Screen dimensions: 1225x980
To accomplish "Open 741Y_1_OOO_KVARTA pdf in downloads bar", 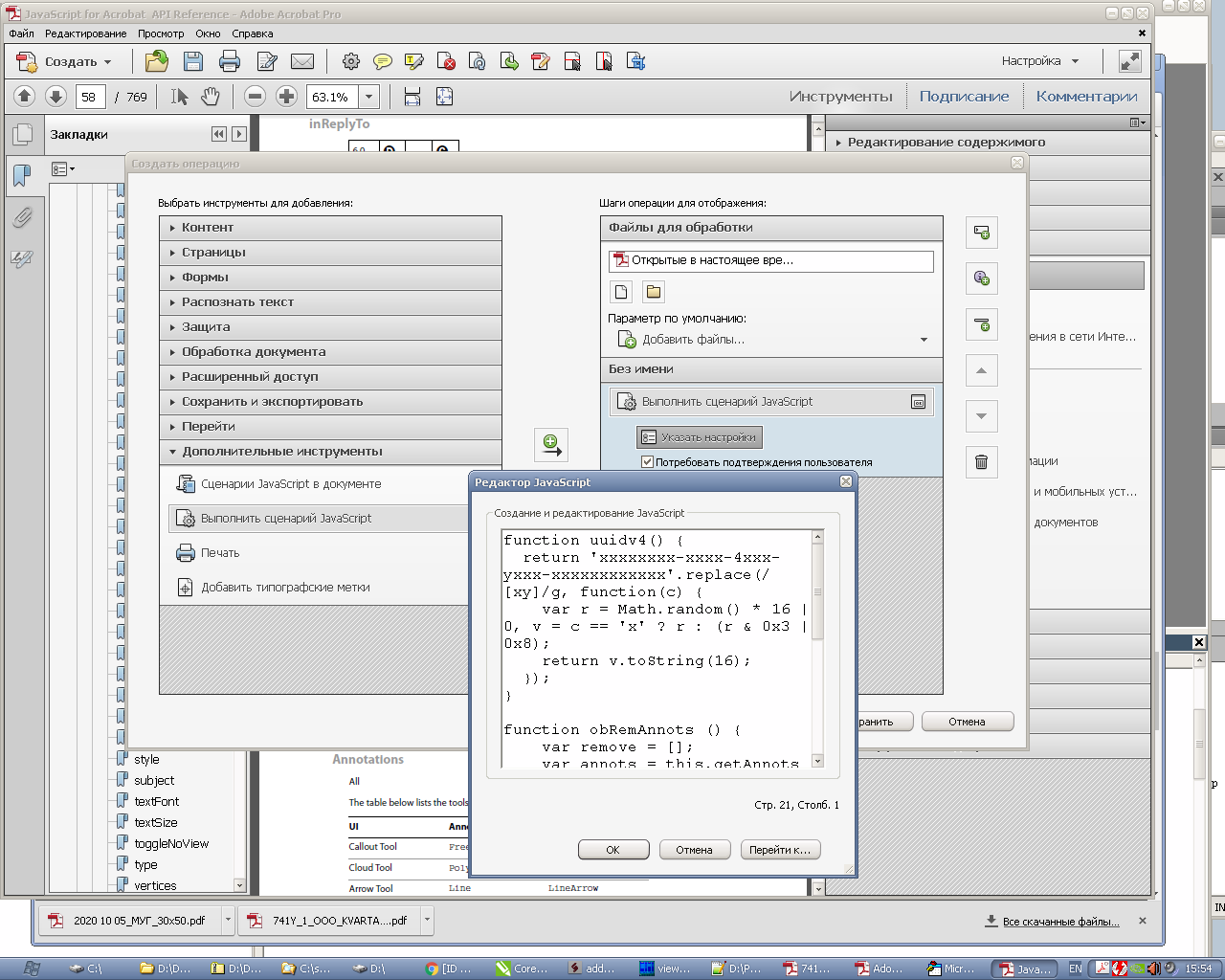I will 327,921.
